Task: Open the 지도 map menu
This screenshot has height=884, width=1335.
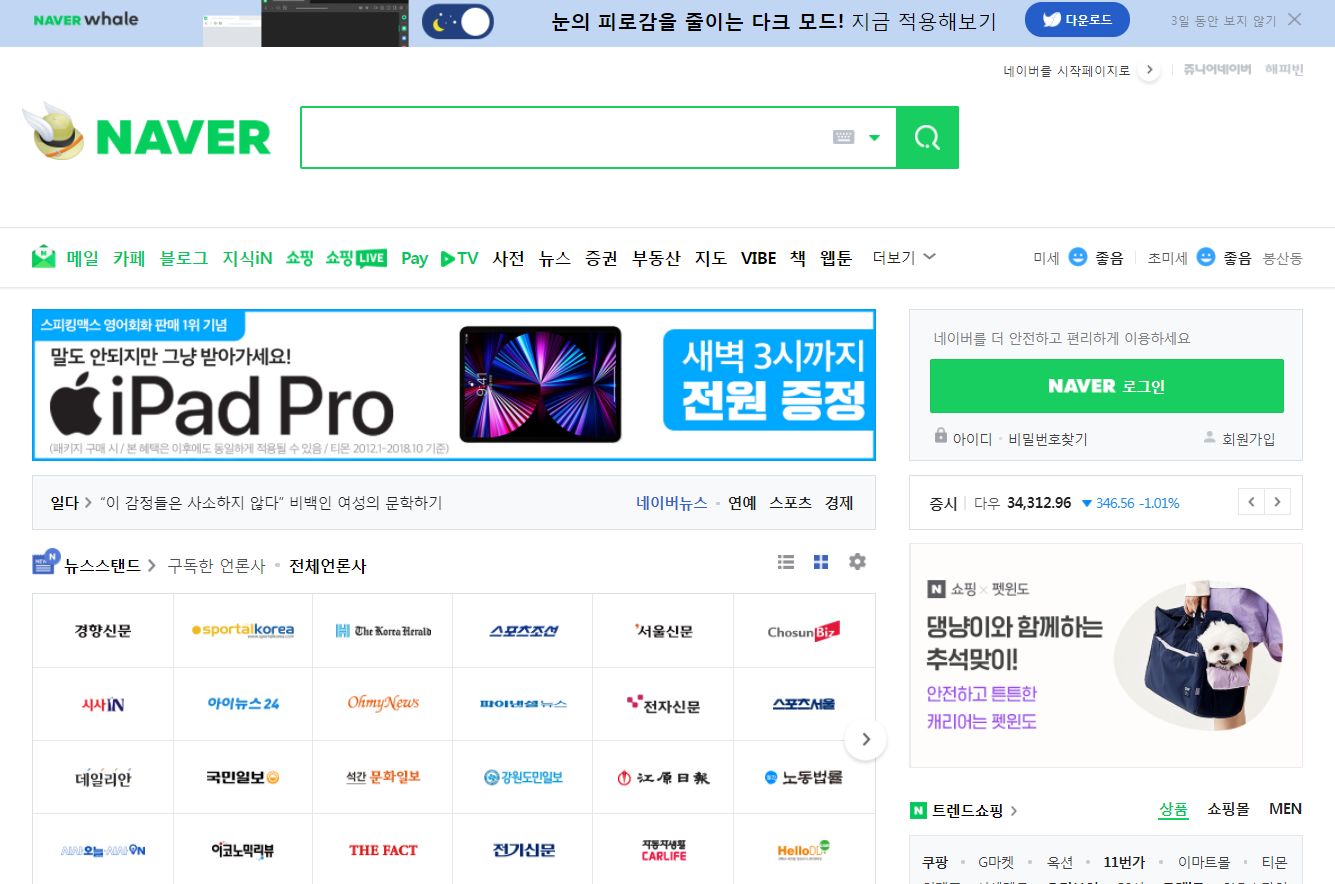Action: [711, 258]
